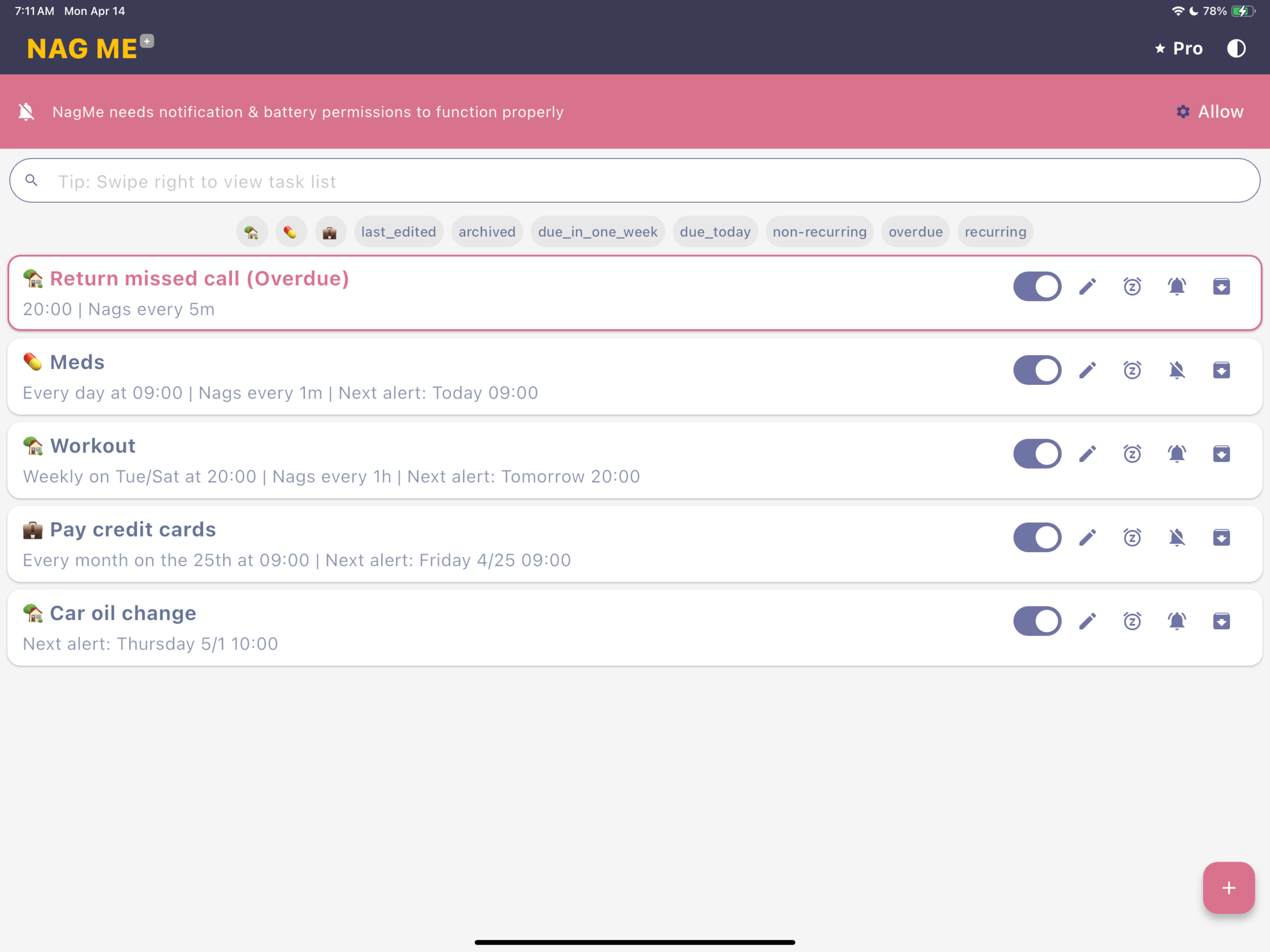Archive the Return missed call task
The width and height of the screenshot is (1270, 952).
(1221, 286)
